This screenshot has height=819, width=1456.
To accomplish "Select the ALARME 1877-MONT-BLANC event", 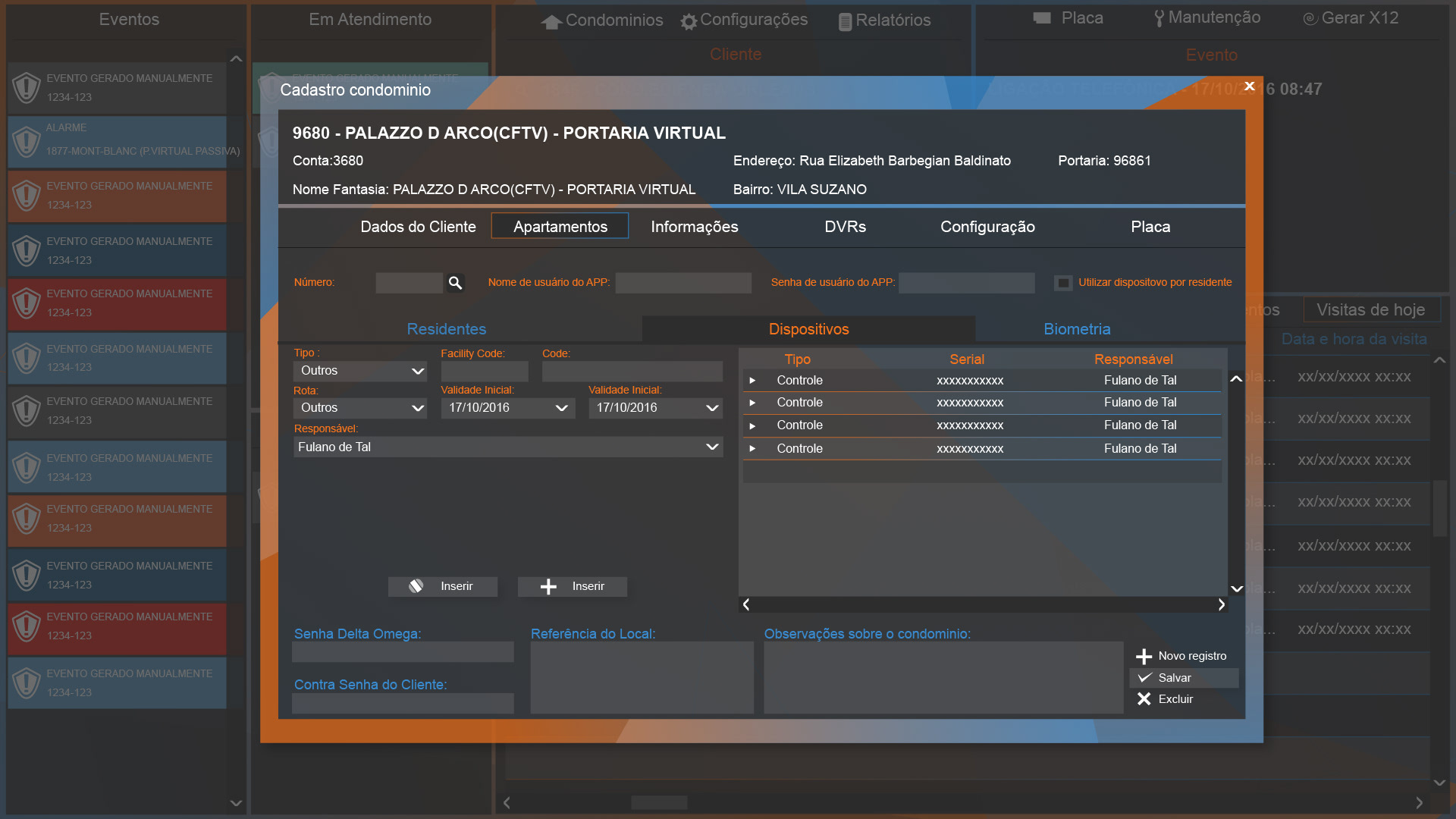I will [x=117, y=142].
